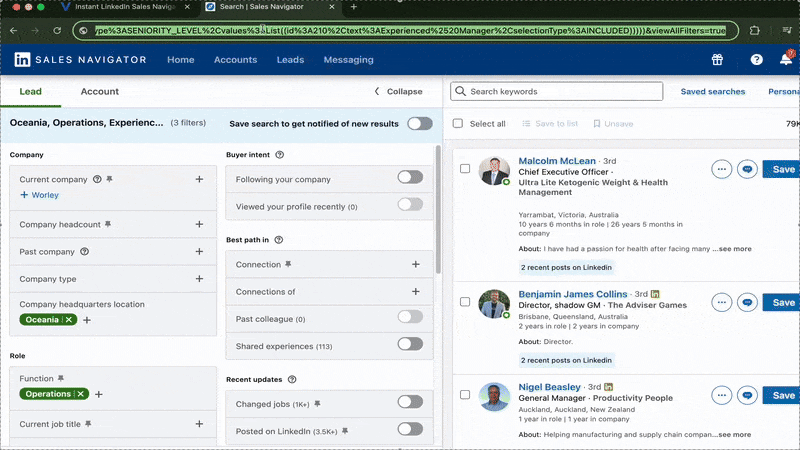This screenshot has height=450, width=800.
Task: Click into Search keywords field
Action: pyautogui.click(x=556, y=91)
